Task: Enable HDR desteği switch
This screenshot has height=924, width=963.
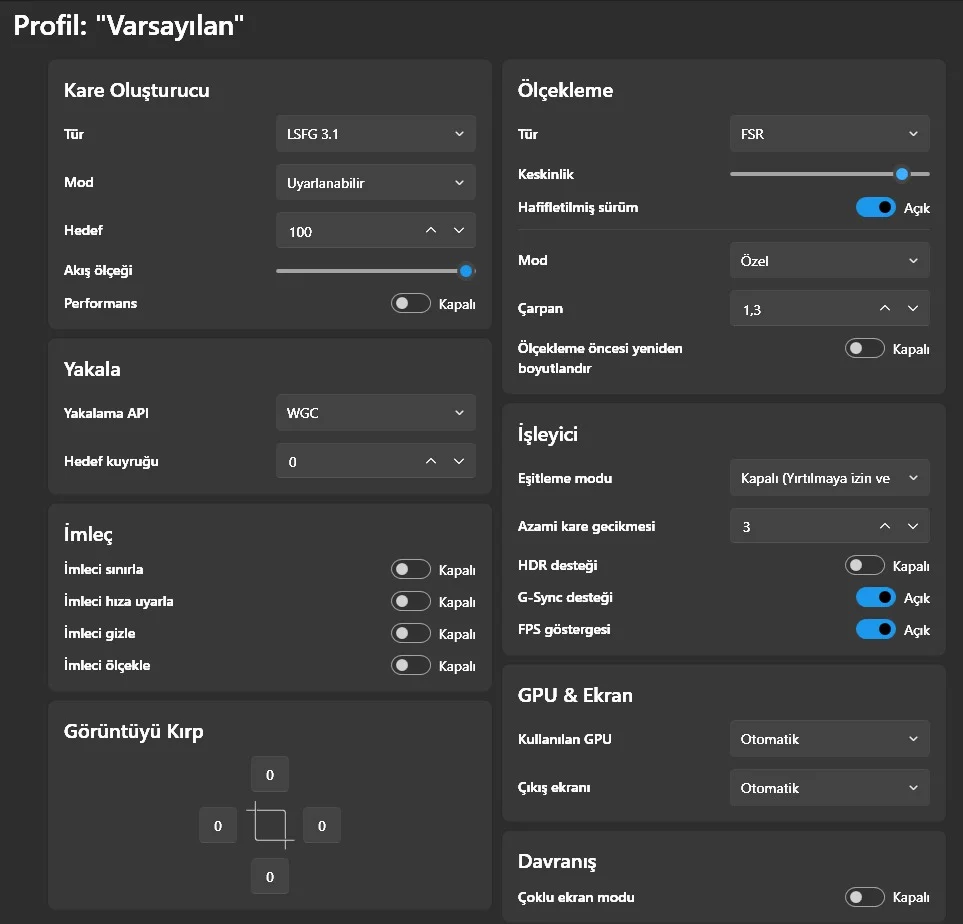Action: (865, 566)
